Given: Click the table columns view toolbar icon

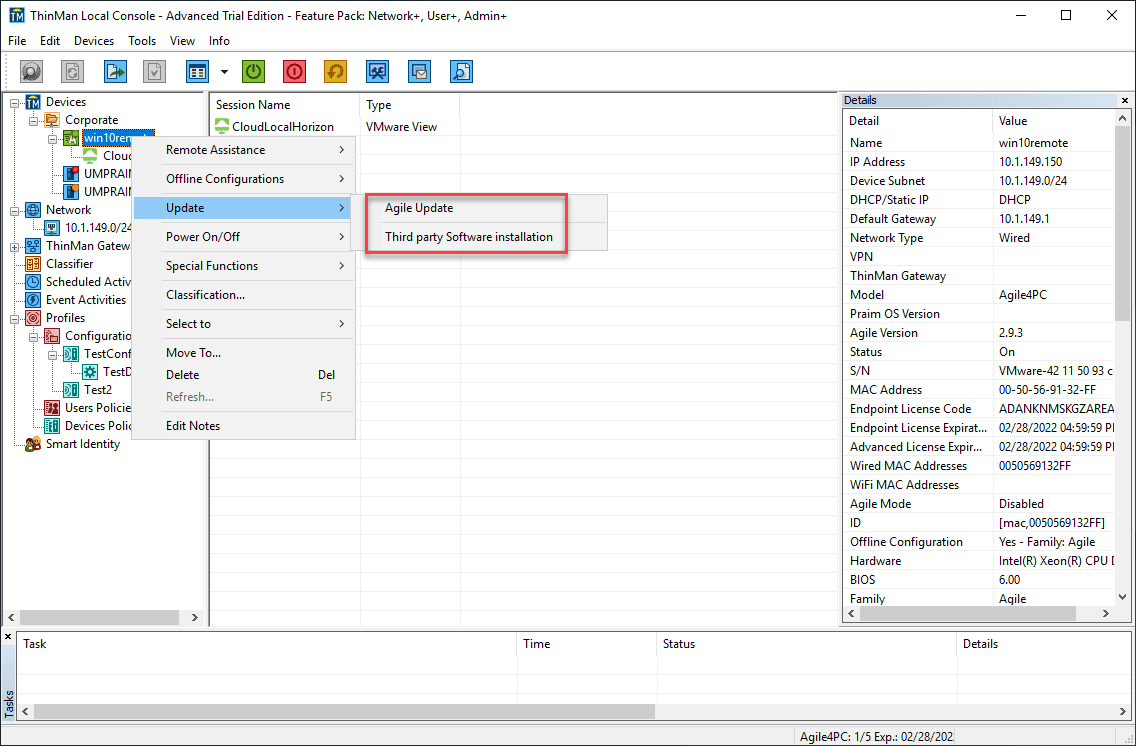Looking at the screenshot, I should pos(198,71).
